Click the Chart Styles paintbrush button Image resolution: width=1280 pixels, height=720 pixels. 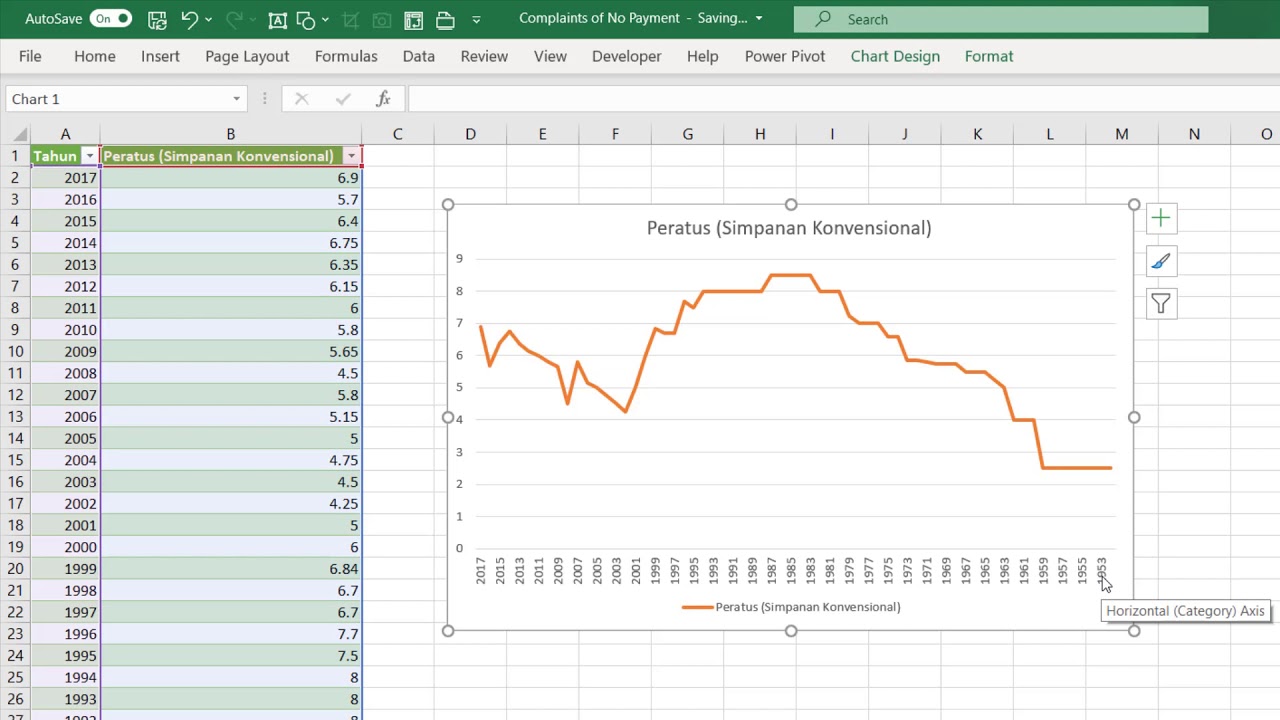point(1161,261)
